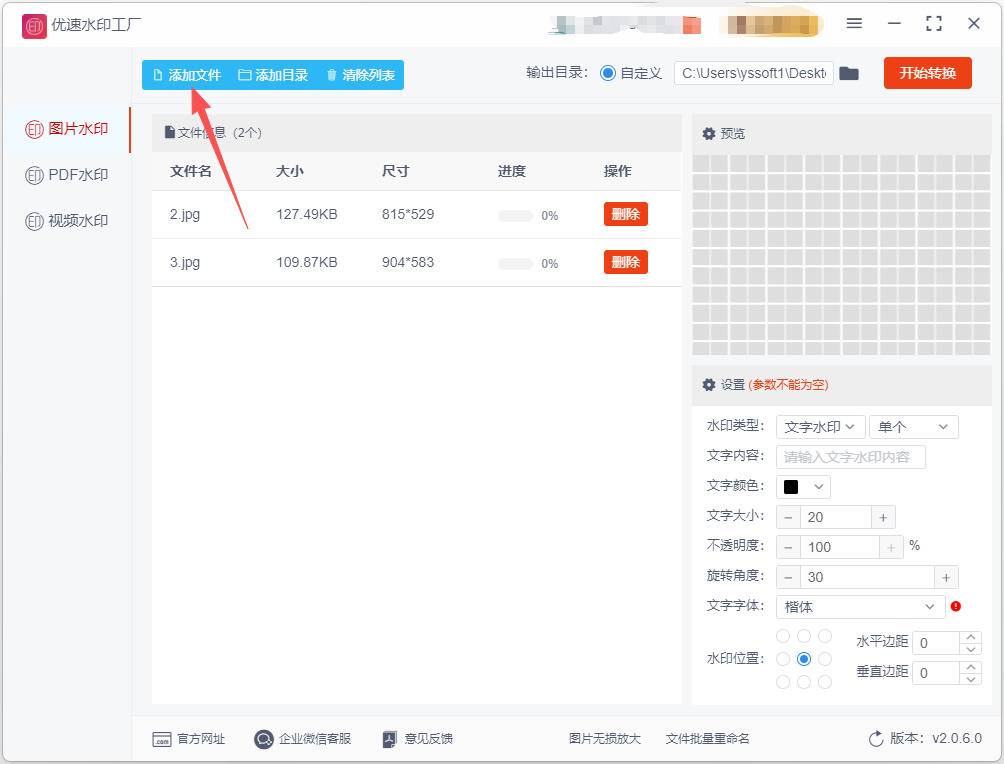
Task: Click the 垂直边距 value field
Action: pos(935,673)
